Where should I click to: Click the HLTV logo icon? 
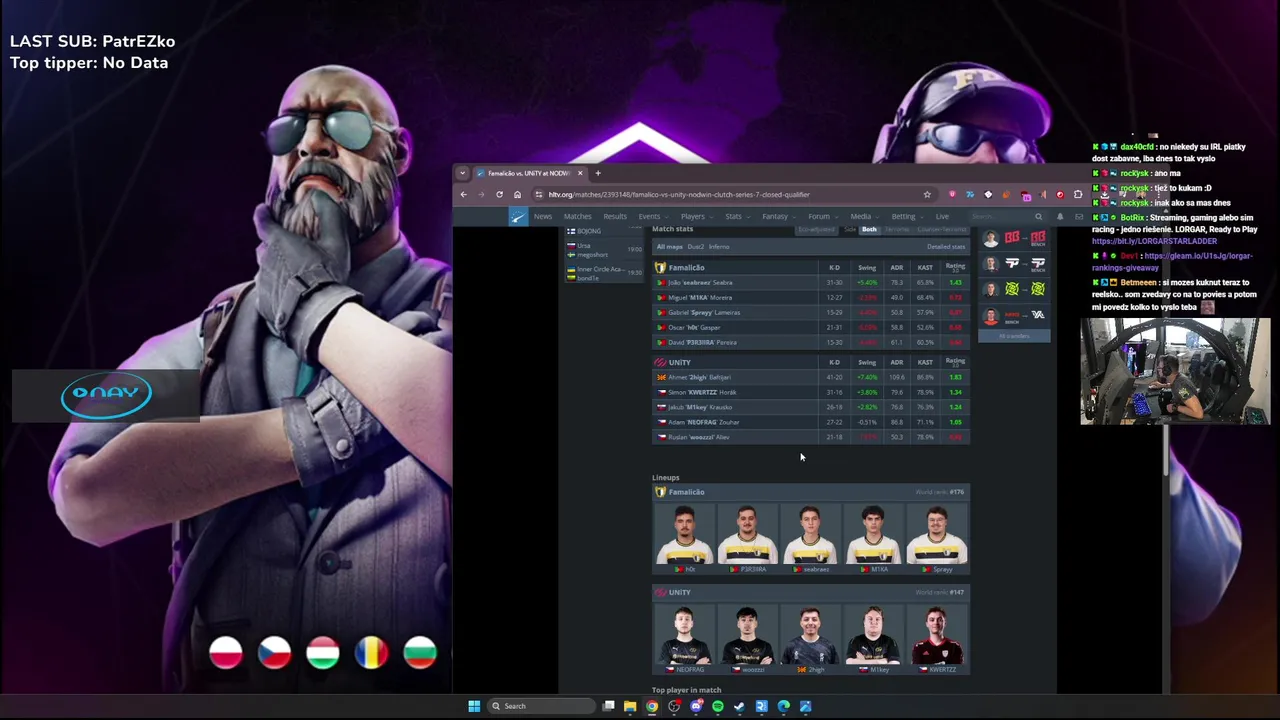coord(518,217)
